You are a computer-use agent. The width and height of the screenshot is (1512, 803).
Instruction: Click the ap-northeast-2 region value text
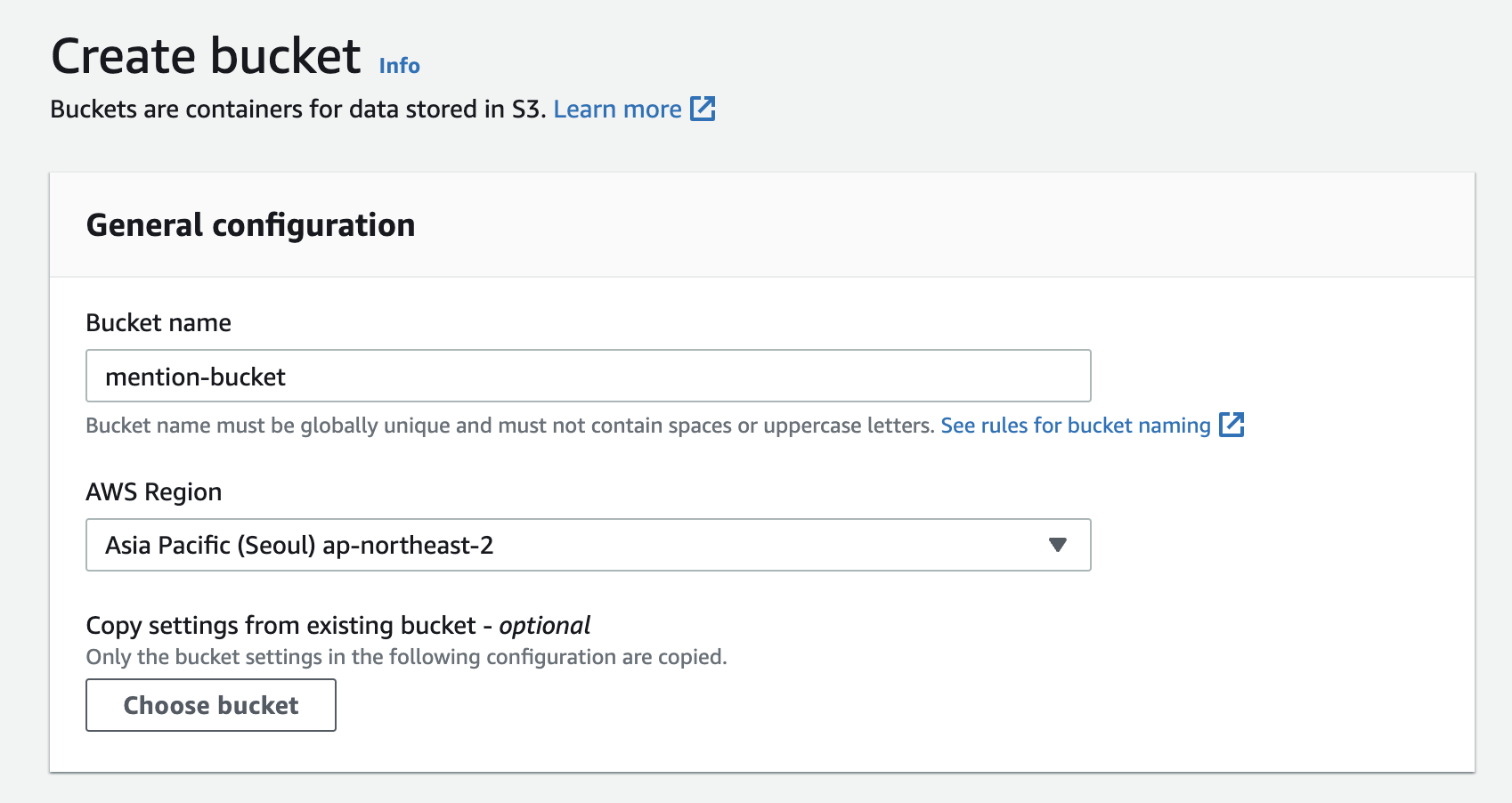(x=407, y=545)
